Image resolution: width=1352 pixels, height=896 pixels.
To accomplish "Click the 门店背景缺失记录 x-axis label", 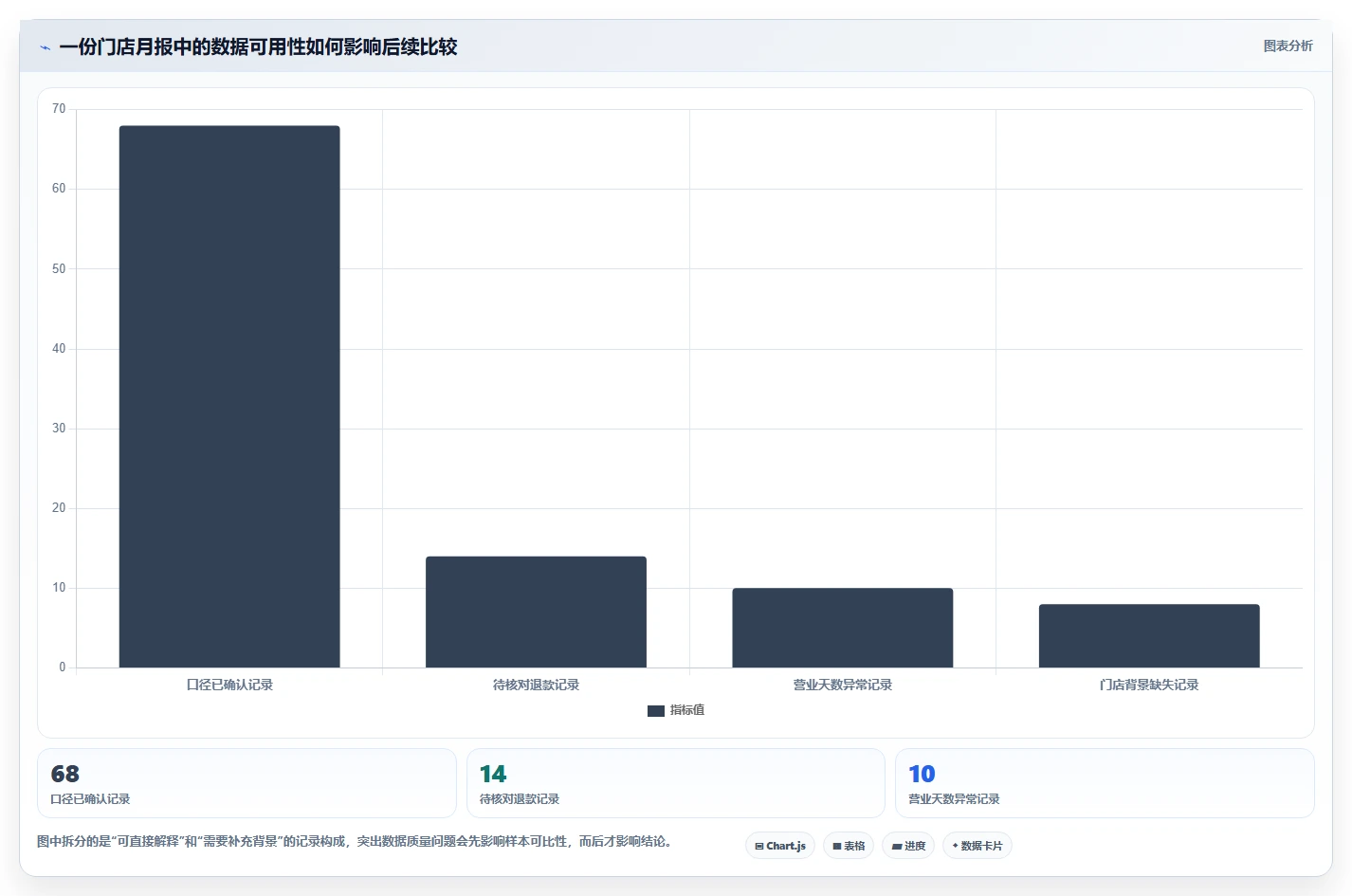I will click(x=1149, y=685).
